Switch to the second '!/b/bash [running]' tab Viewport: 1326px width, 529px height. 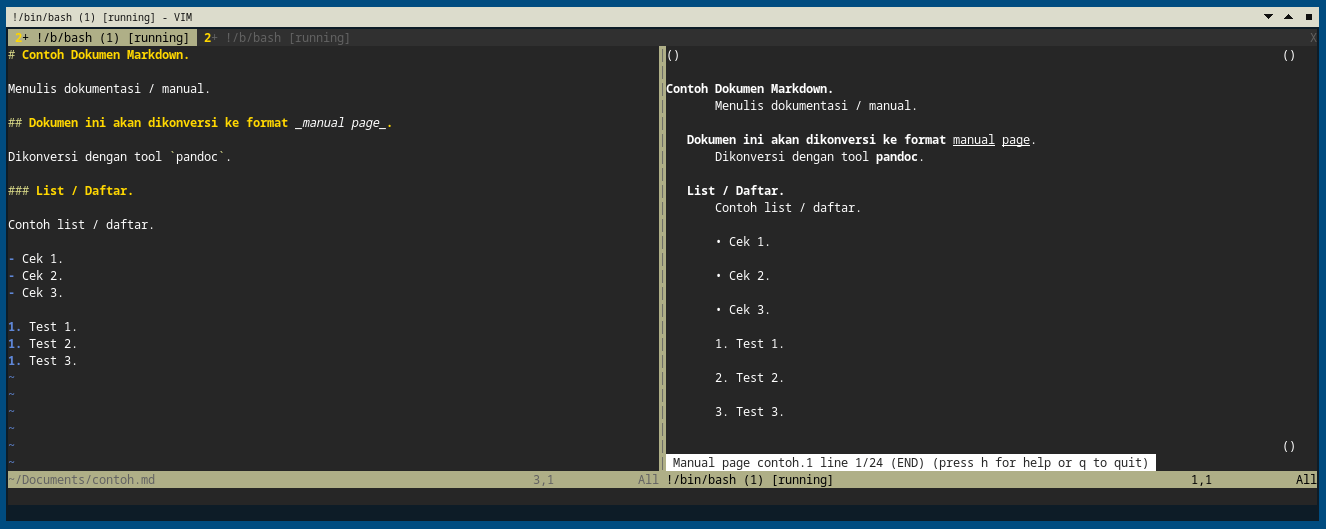(277, 38)
